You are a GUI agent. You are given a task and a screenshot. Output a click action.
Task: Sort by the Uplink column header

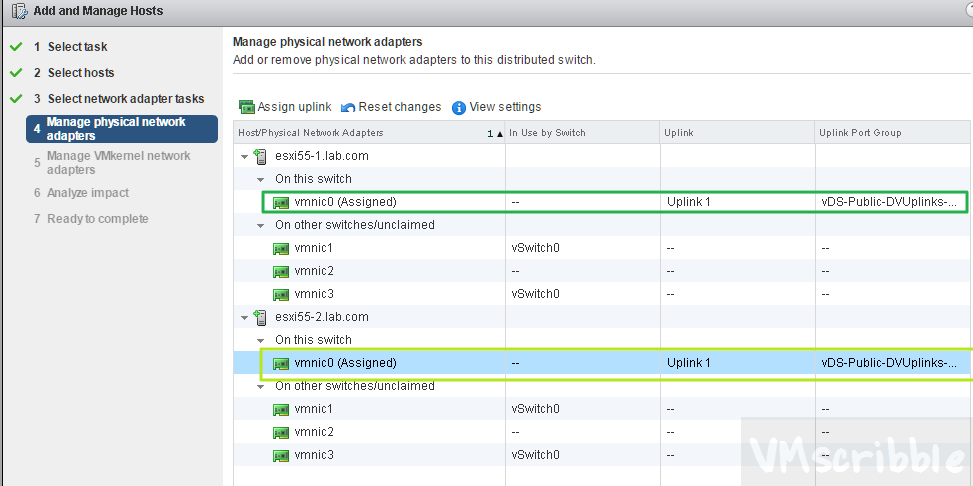678,133
